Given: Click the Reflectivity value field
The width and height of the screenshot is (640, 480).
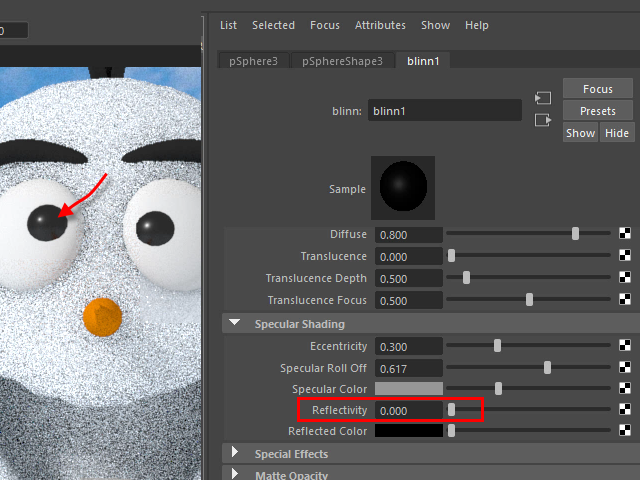Looking at the screenshot, I should 408,410.
